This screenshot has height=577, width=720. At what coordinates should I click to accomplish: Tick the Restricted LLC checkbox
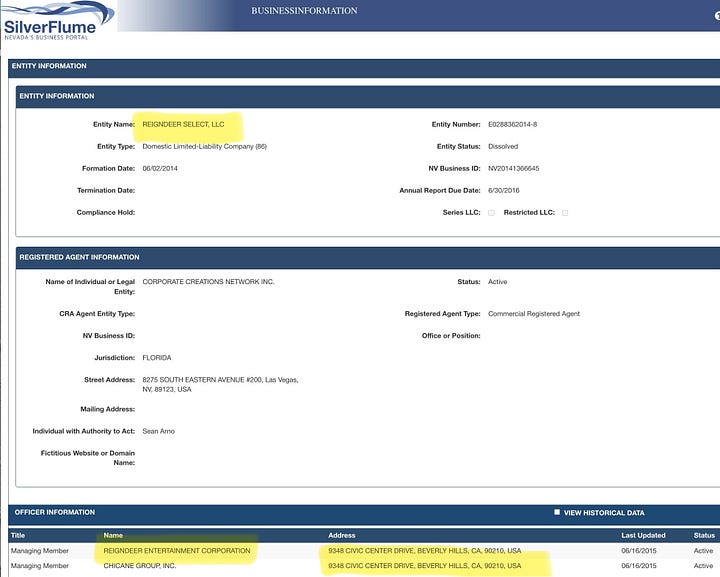coord(565,213)
